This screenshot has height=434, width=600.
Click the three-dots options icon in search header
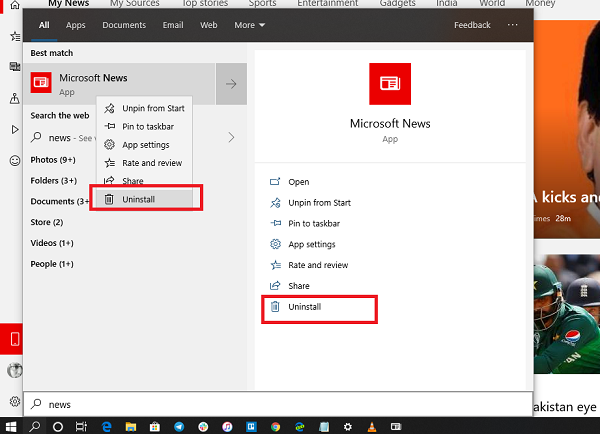pyautogui.click(x=513, y=25)
